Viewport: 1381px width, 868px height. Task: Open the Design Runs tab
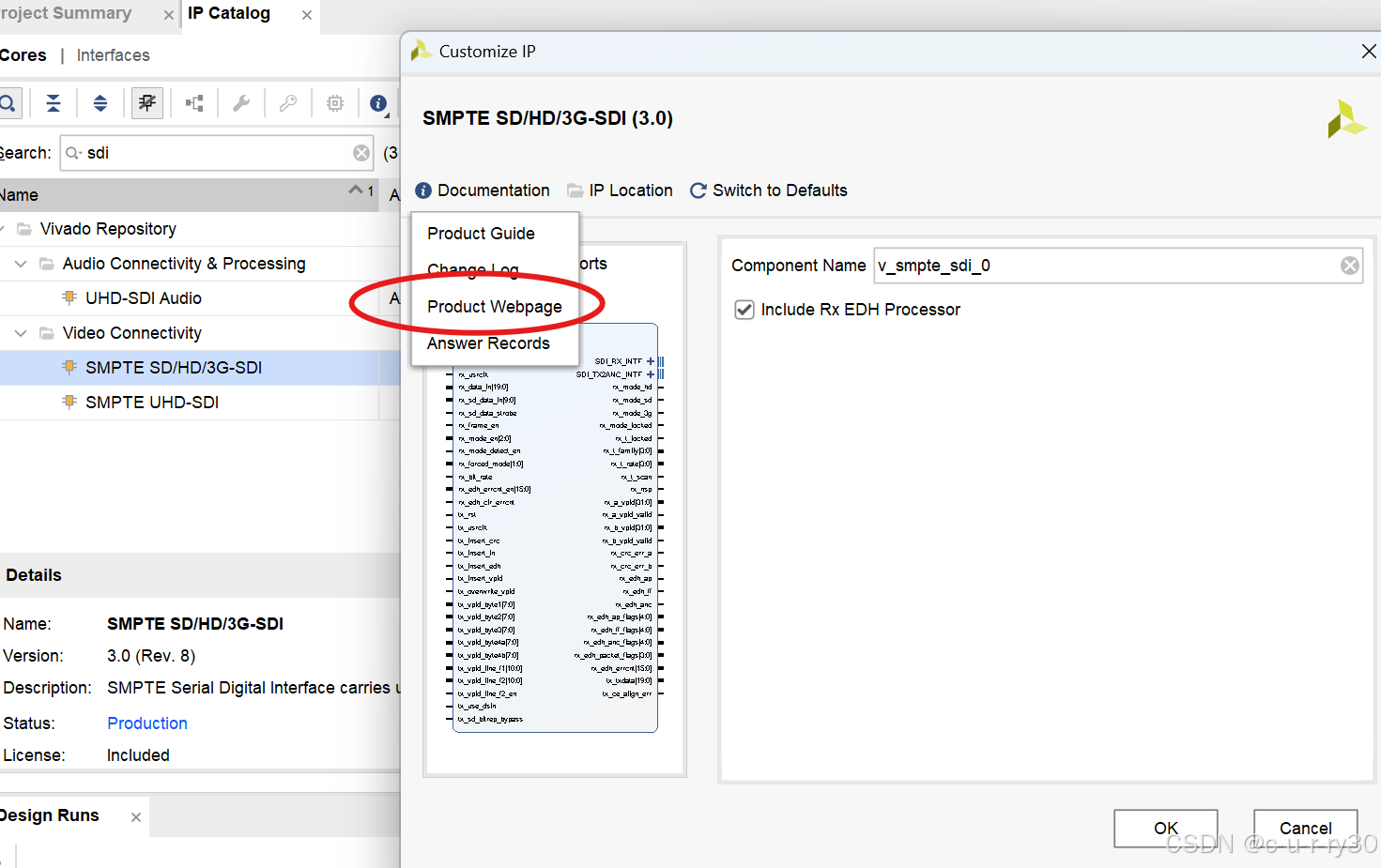point(50,815)
